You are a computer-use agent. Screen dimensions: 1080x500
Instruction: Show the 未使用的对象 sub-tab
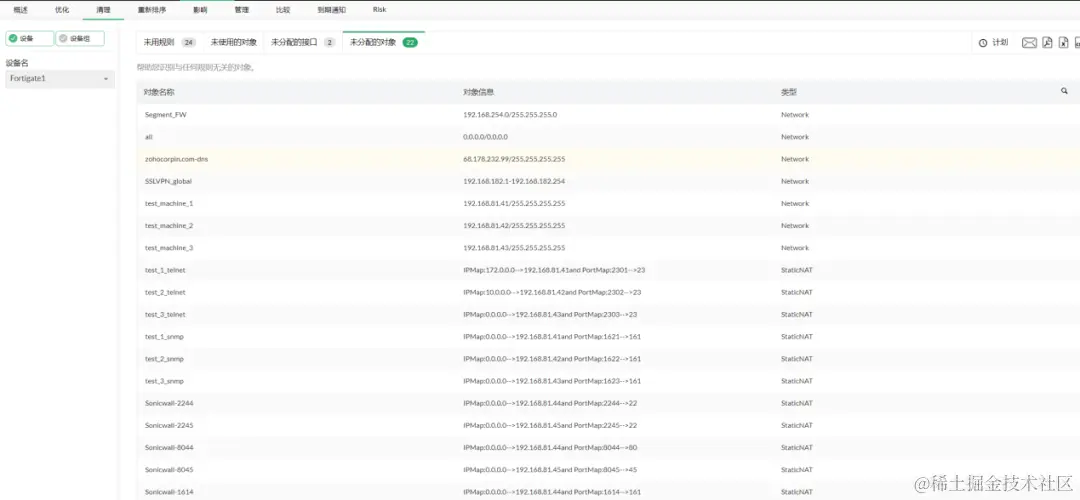pyautogui.click(x=233, y=43)
